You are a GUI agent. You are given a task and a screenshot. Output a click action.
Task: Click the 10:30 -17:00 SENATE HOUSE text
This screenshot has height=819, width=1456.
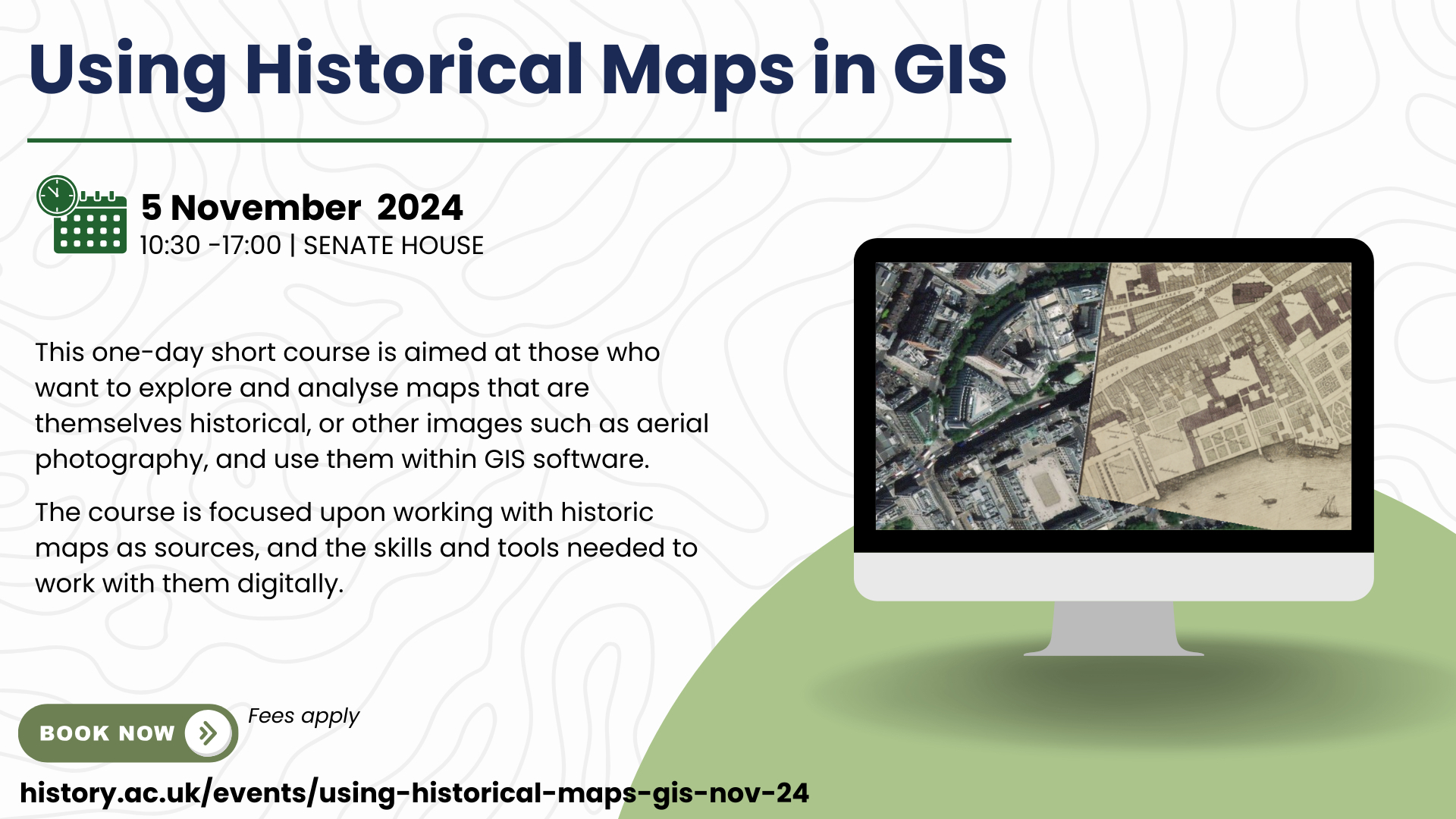point(311,246)
